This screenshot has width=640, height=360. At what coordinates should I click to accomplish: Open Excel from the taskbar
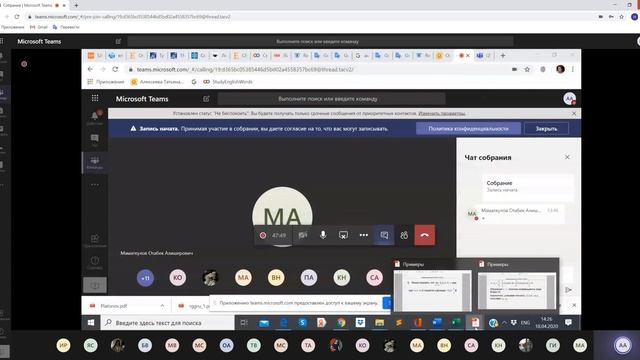click(x=456, y=323)
